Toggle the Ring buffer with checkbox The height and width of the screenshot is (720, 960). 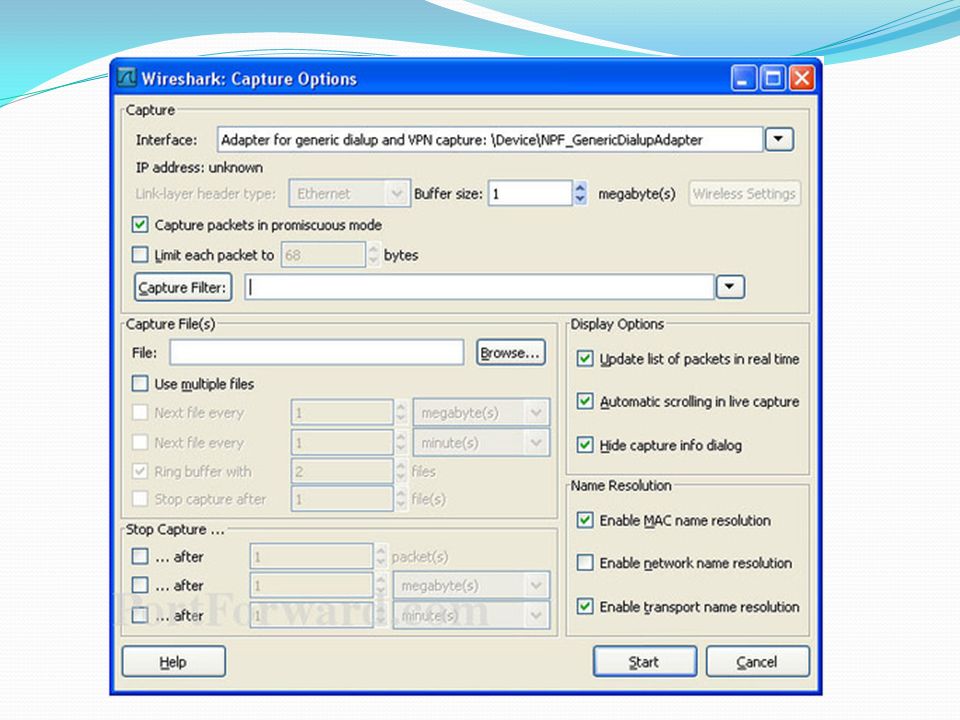coord(140,471)
